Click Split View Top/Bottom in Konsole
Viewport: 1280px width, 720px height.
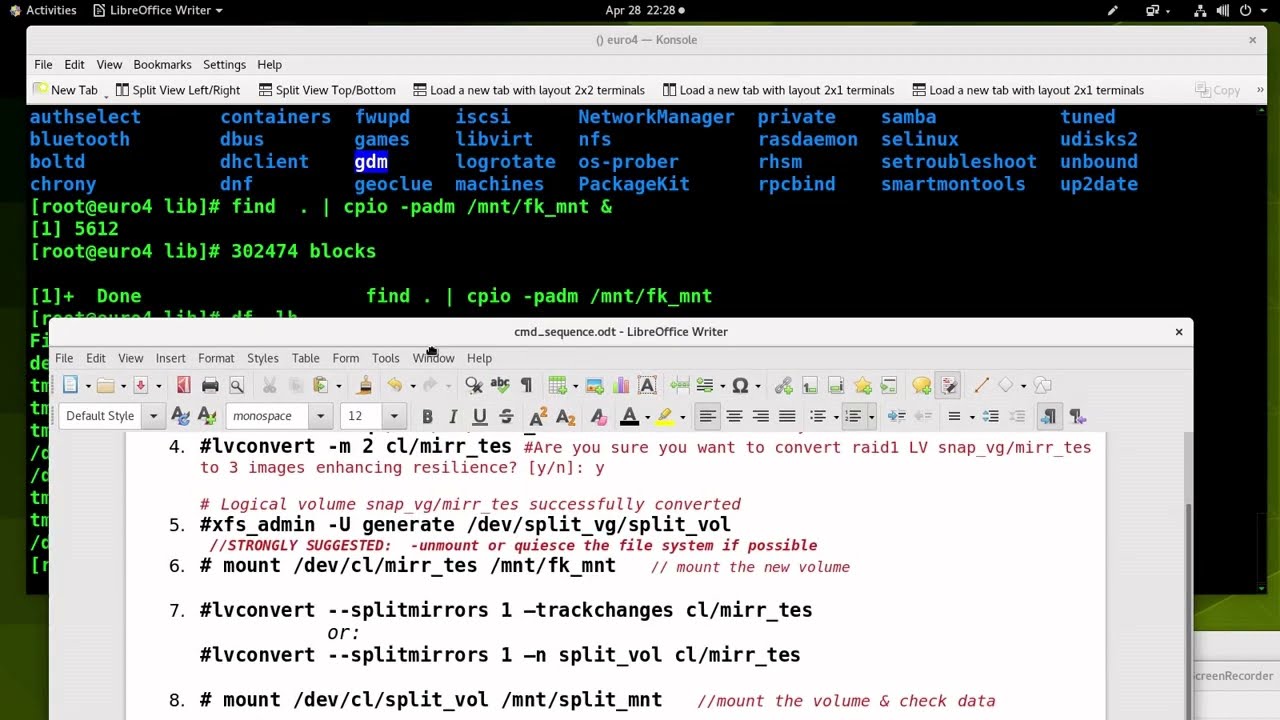click(x=327, y=90)
